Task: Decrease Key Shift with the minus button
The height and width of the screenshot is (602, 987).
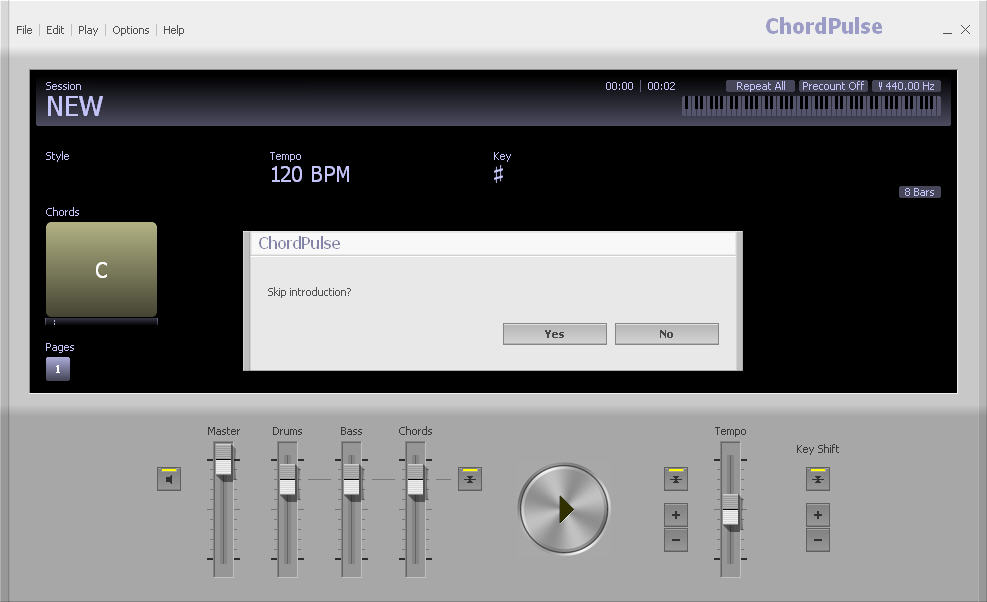Action: click(818, 540)
